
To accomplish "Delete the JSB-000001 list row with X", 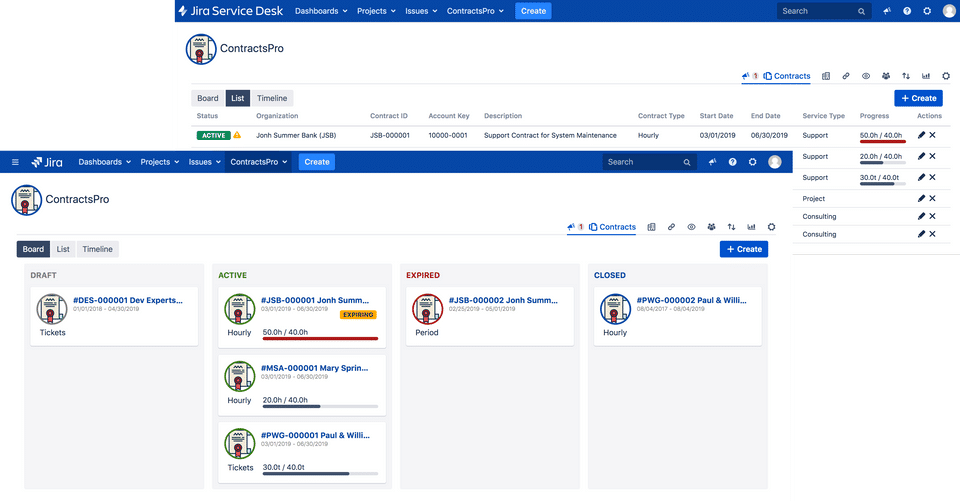I will 932,135.
